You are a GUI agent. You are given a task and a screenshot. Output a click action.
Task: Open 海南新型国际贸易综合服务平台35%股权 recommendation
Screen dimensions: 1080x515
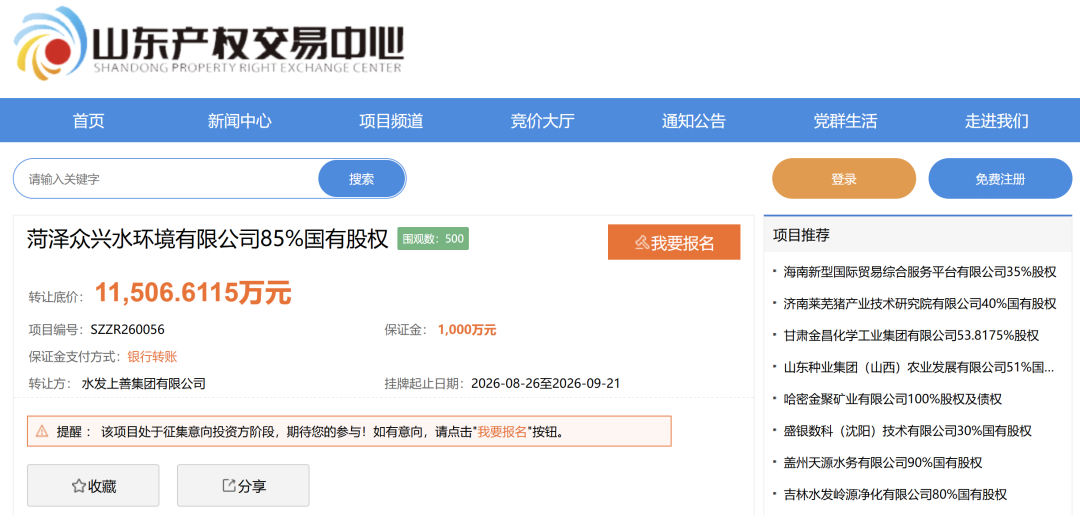(x=920, y=272)
